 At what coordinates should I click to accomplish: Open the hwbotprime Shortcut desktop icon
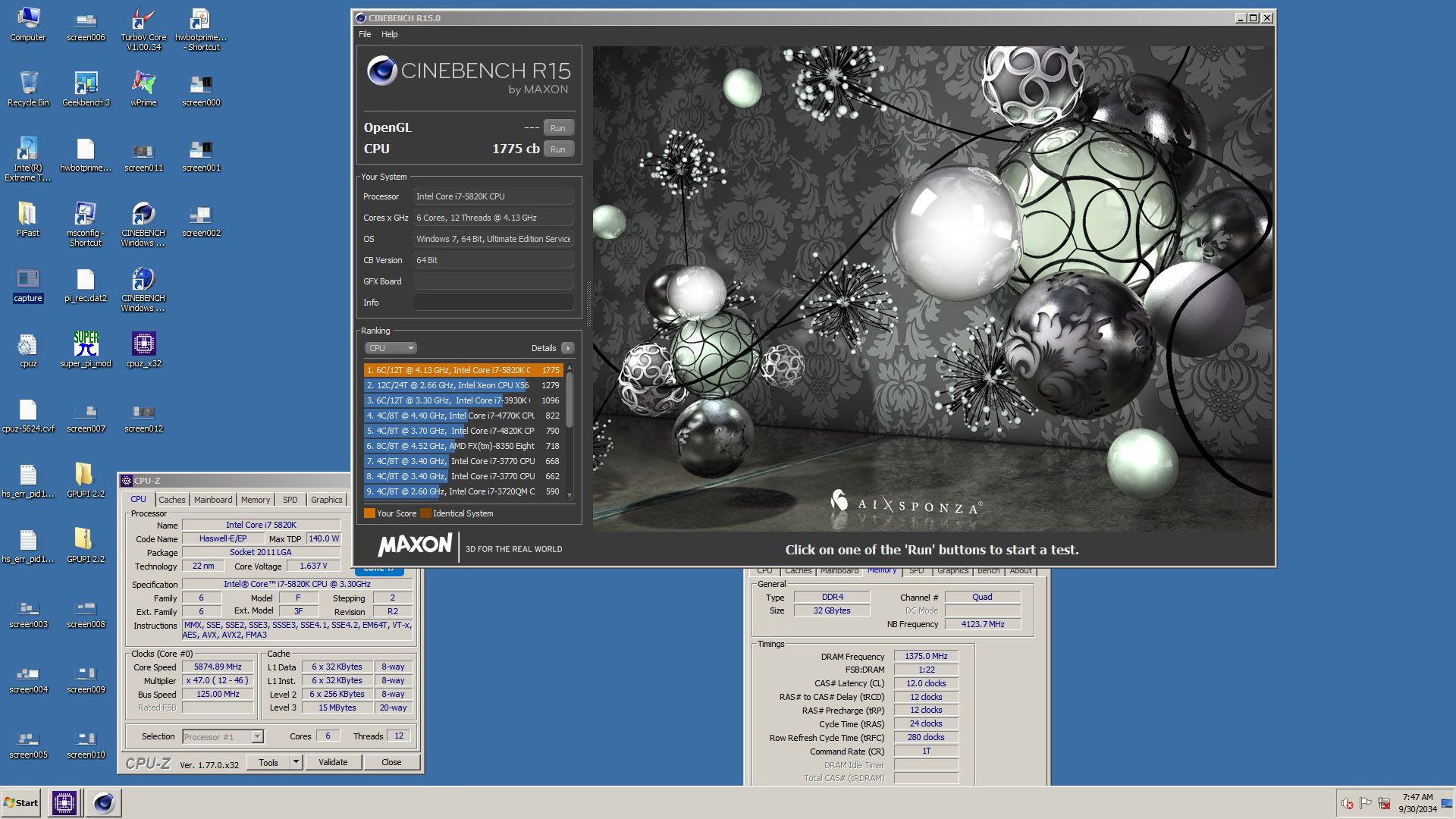201,29
